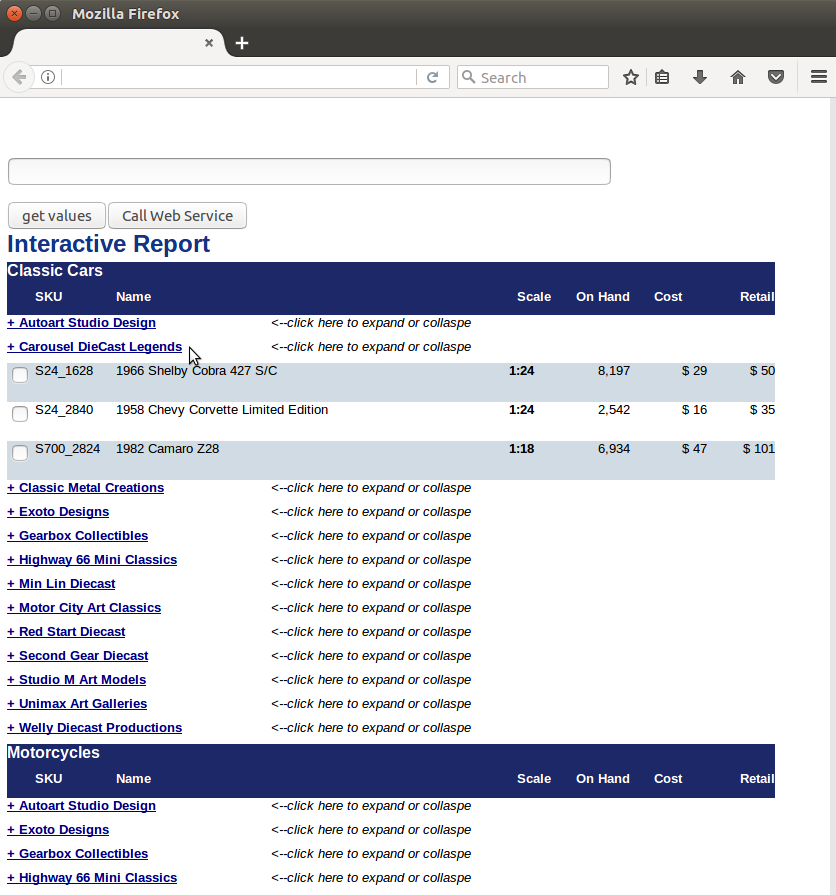
Task: Go to the Firefox home page
Action: click(738, 77)
